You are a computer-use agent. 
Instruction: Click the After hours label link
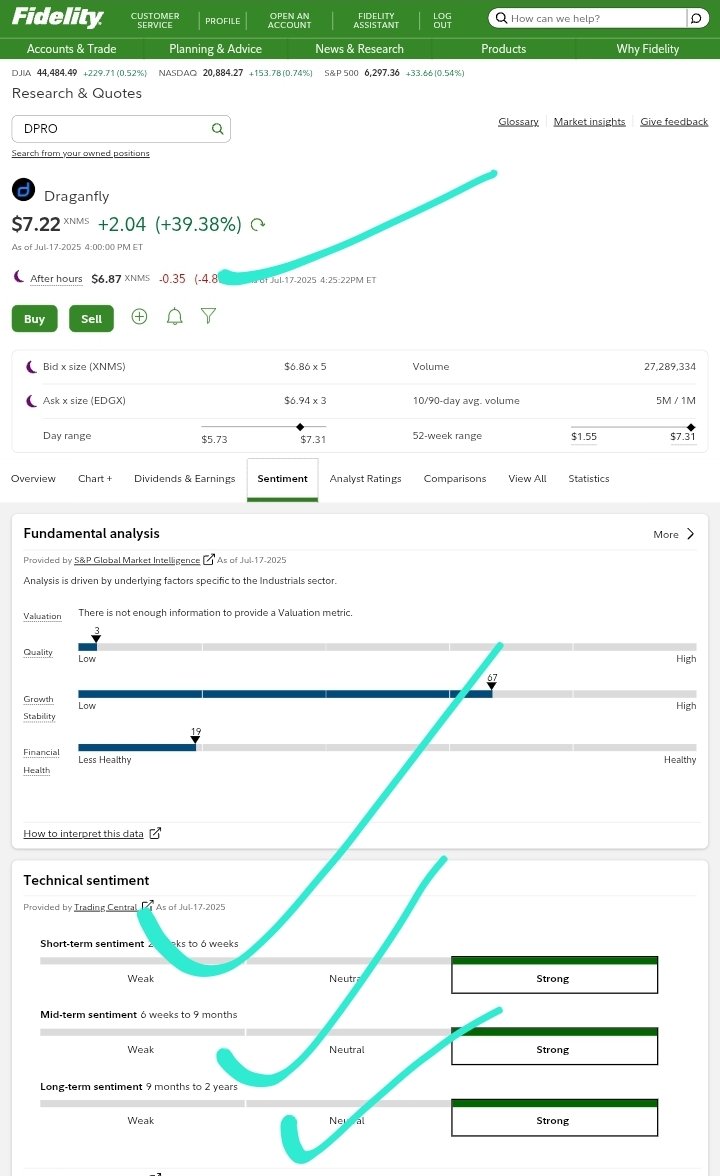[x=56, y=278]
